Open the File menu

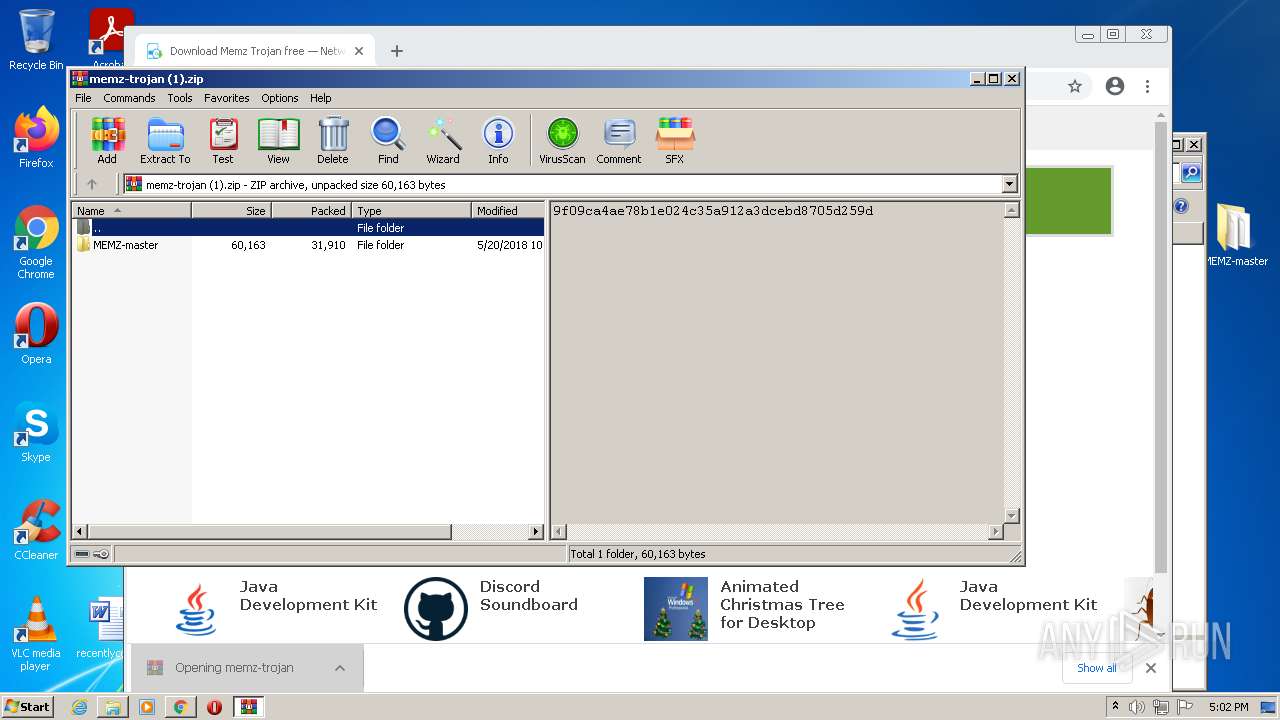click(x=83, y=98)
